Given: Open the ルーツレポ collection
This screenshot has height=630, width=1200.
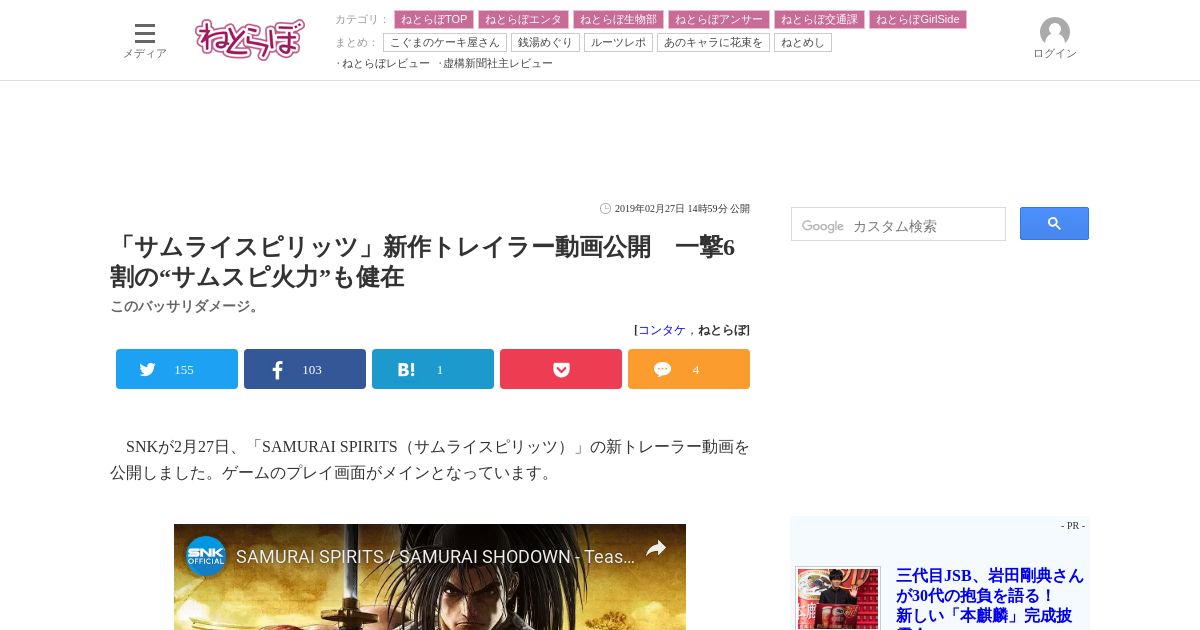Looking at the screenshot, I should coord(618,42).
